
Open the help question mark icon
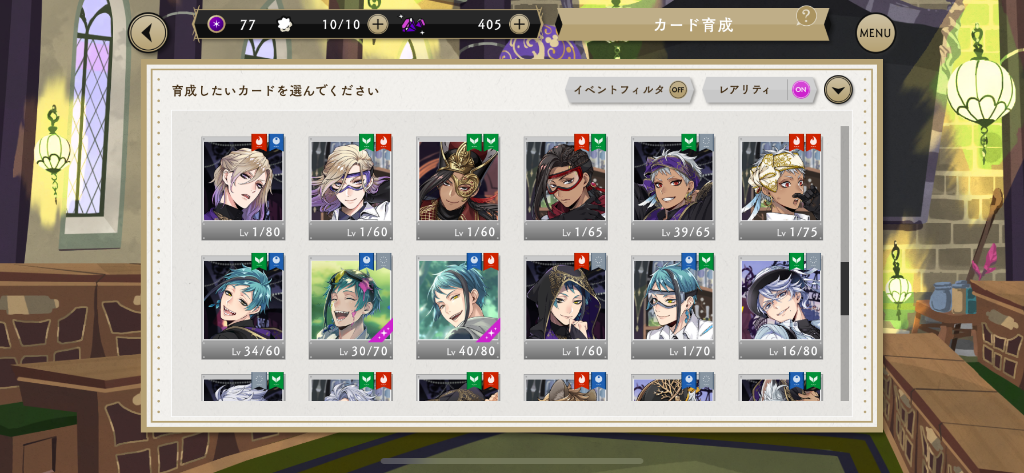[x=807, y=16]
